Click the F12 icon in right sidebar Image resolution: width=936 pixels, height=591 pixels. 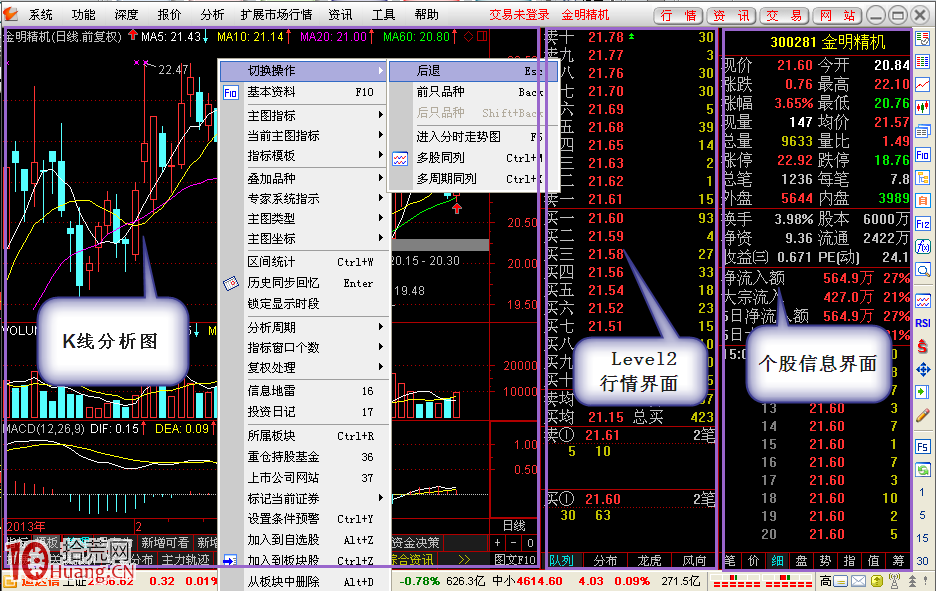point(923,224)
